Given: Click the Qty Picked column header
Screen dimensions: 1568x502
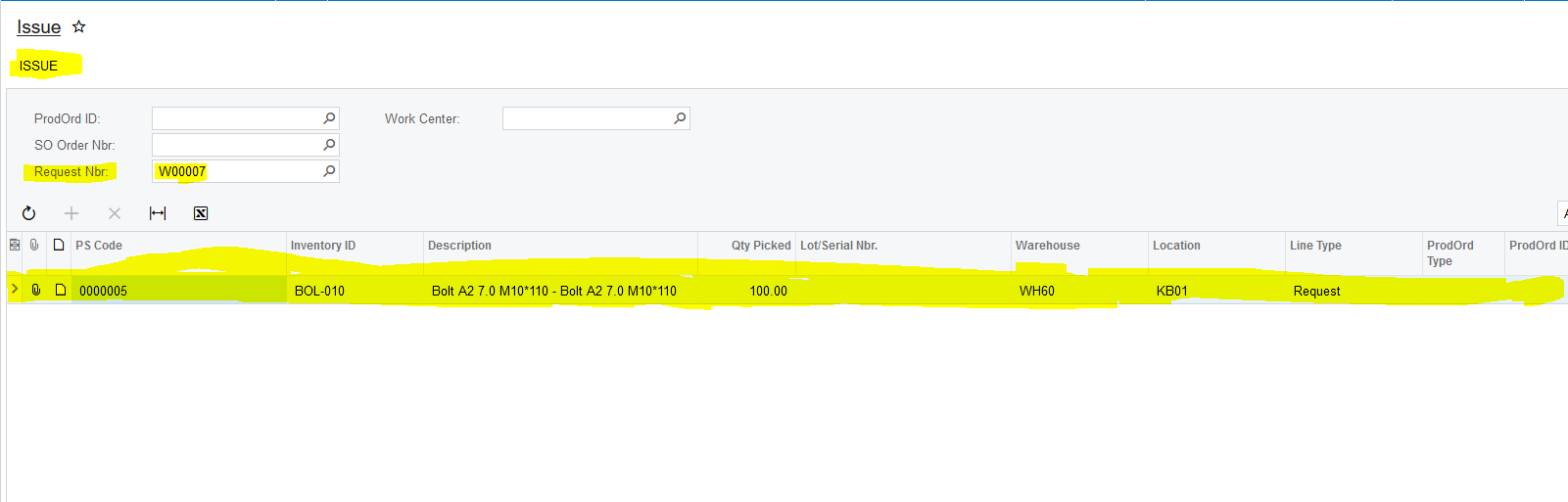Looking at the screenshot, I should [x=760, y=246].
